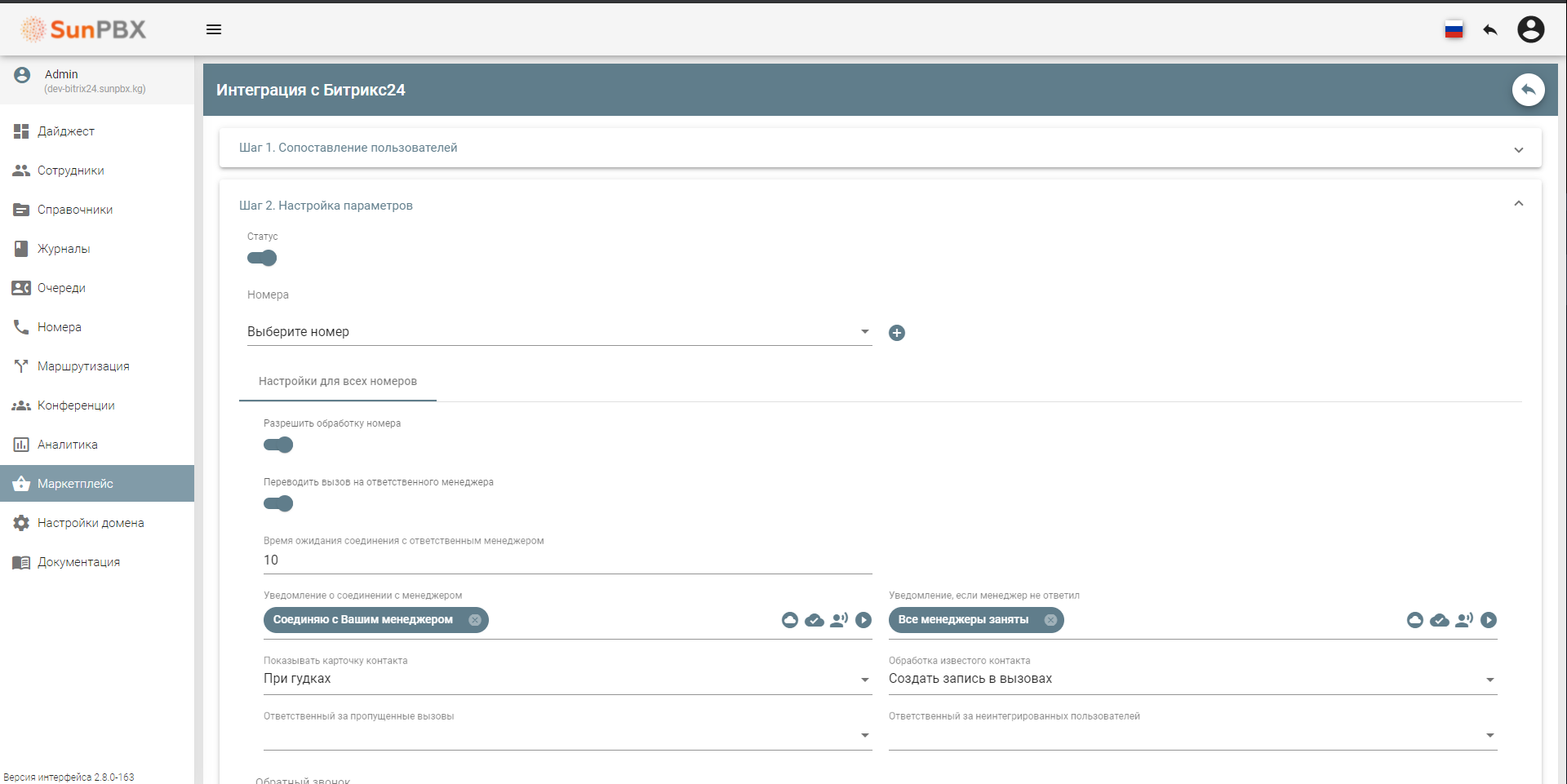
Task: Click the cloud-check icon for manager connection notification
Action: click(x=815, y=620)
